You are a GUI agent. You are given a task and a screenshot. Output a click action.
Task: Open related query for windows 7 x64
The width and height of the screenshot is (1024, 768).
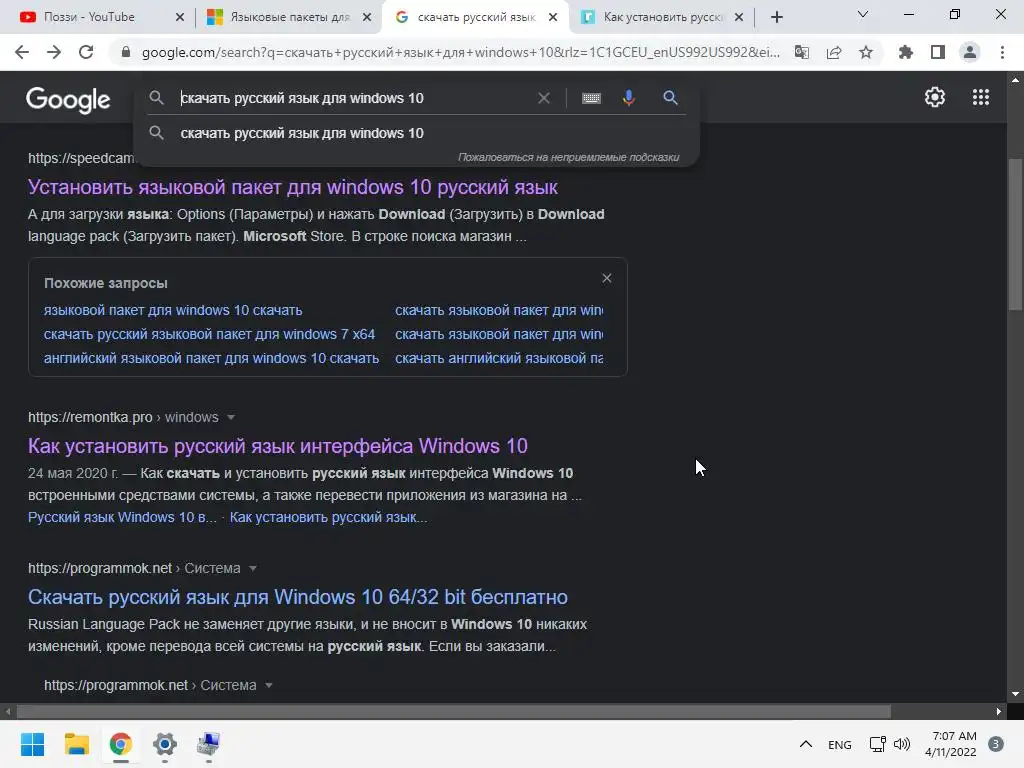(x=209, y=334)
